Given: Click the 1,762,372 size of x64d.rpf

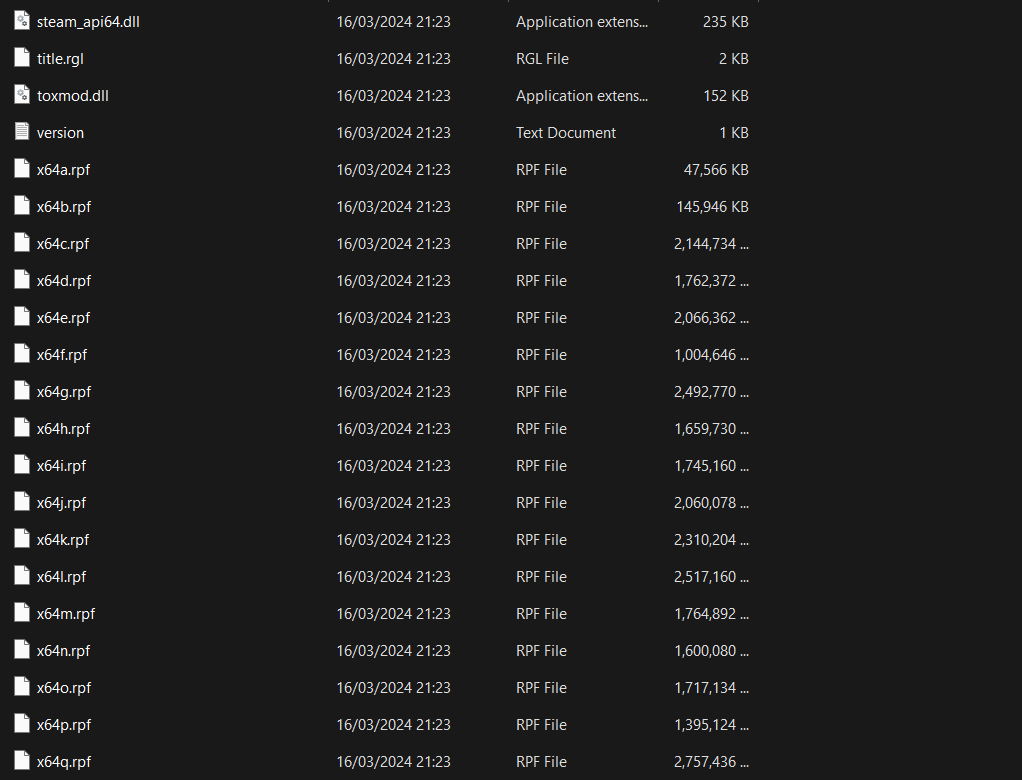Looking at the screenshot, I should coord(711,281).
